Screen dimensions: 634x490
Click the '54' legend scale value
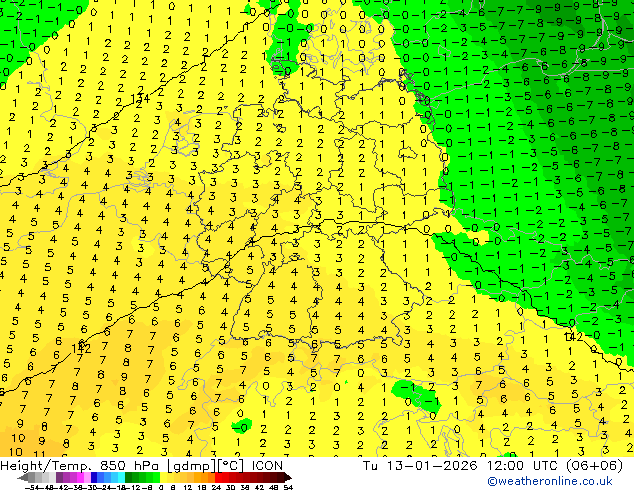coord(288,487)
